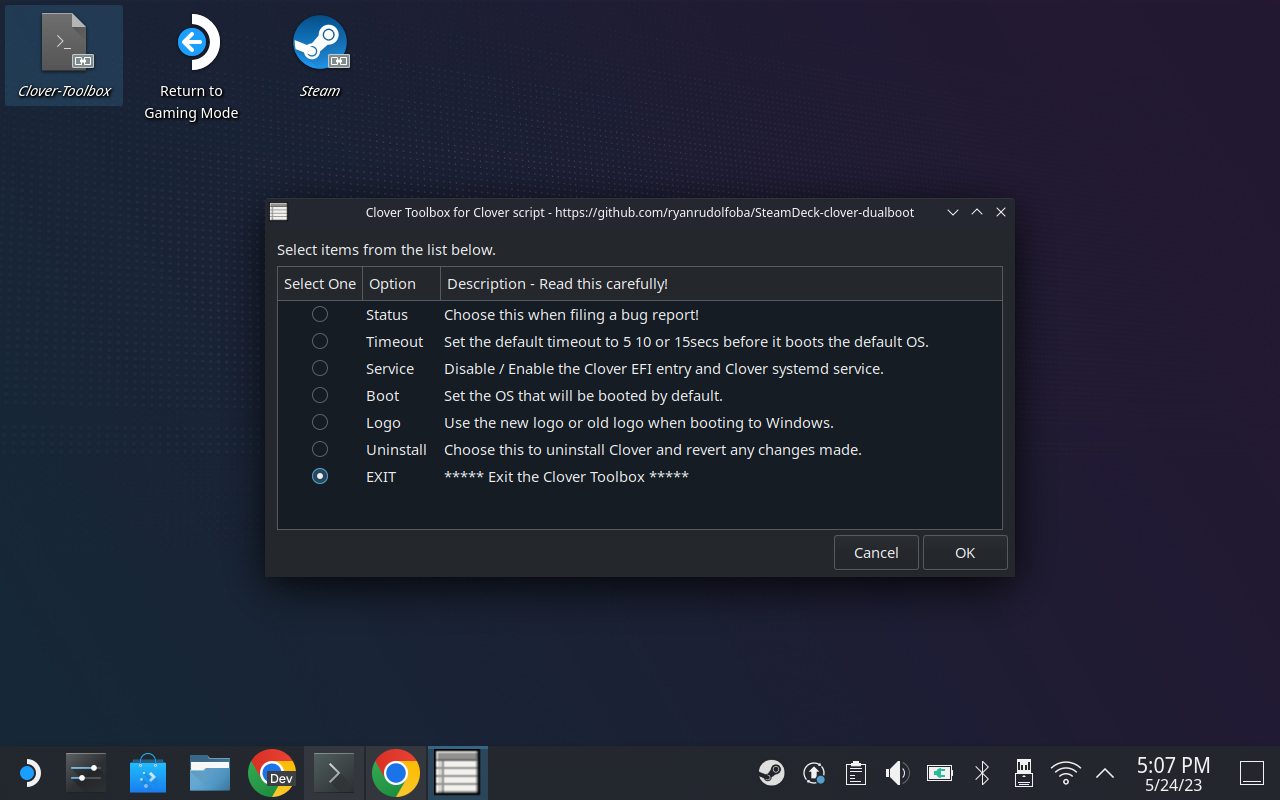This screenshot has height=800, width=1280.
Task: Click the Steam icon in system tray
Action: click(771, 772)
